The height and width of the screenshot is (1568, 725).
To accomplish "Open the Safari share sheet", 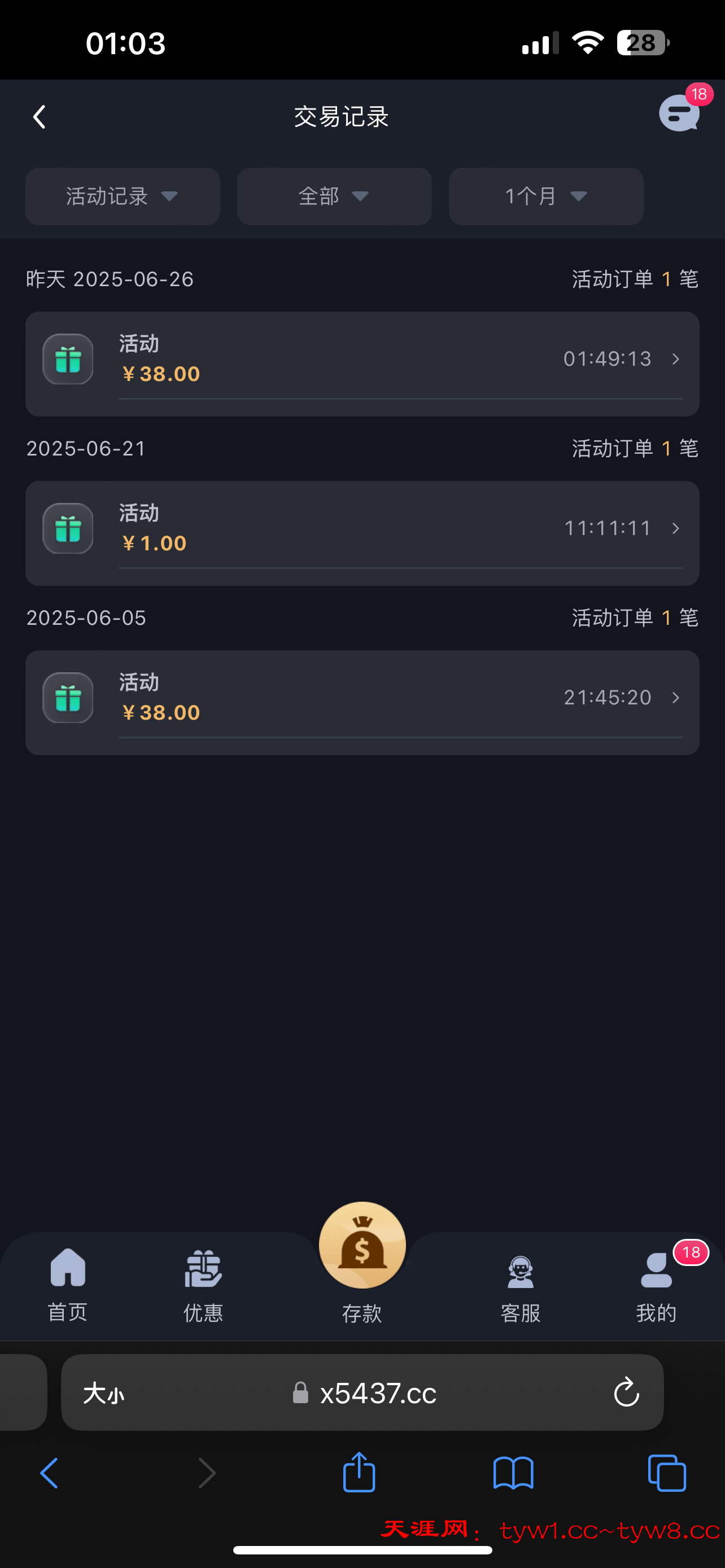I will coord(359,1473).
